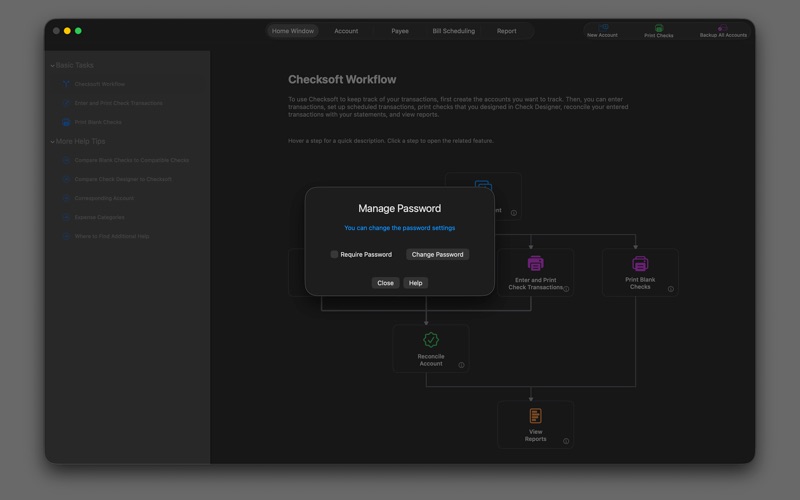Open the Enter and Print Check Transactions sidebar text
The height and width of the screenshot is (500, 800).
[x=118, y=103]
